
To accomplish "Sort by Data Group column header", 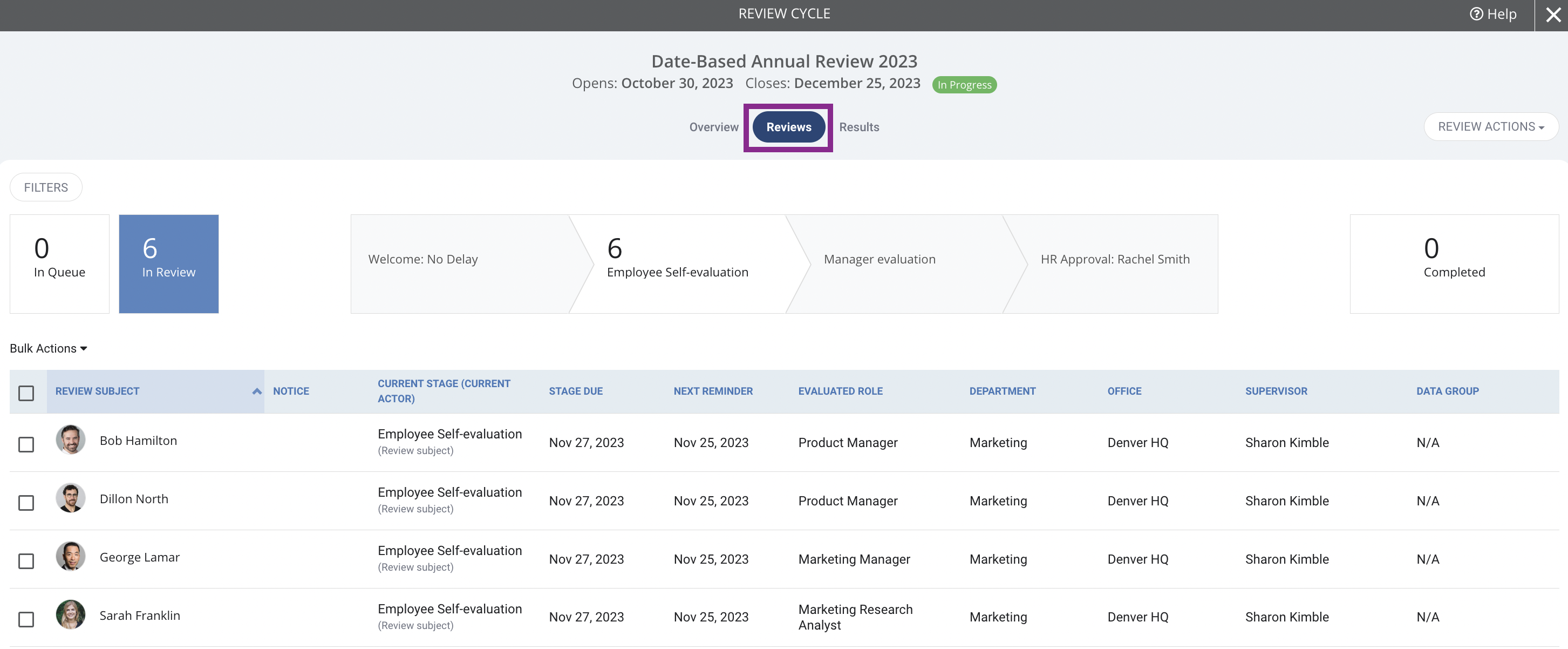I will (x=1447, y=391).
